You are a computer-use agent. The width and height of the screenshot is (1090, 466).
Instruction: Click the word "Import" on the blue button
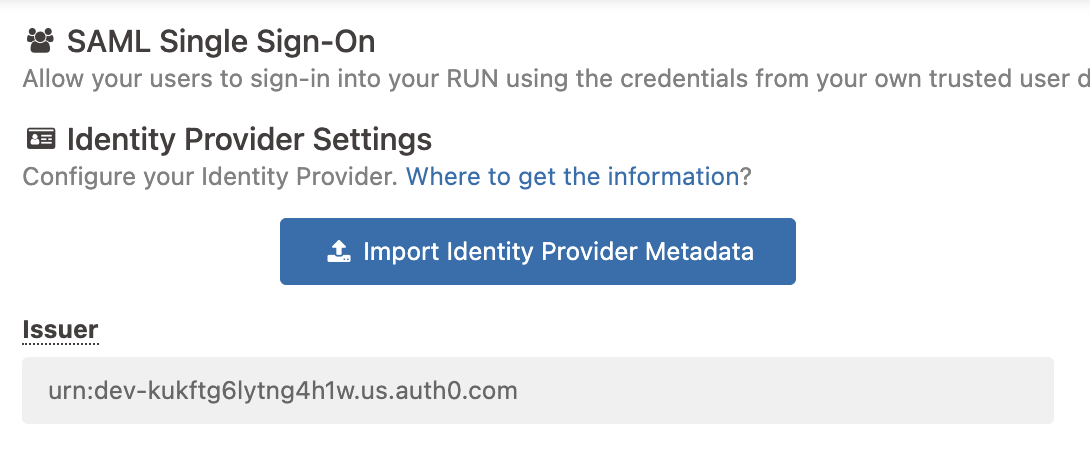coord(400,251)
